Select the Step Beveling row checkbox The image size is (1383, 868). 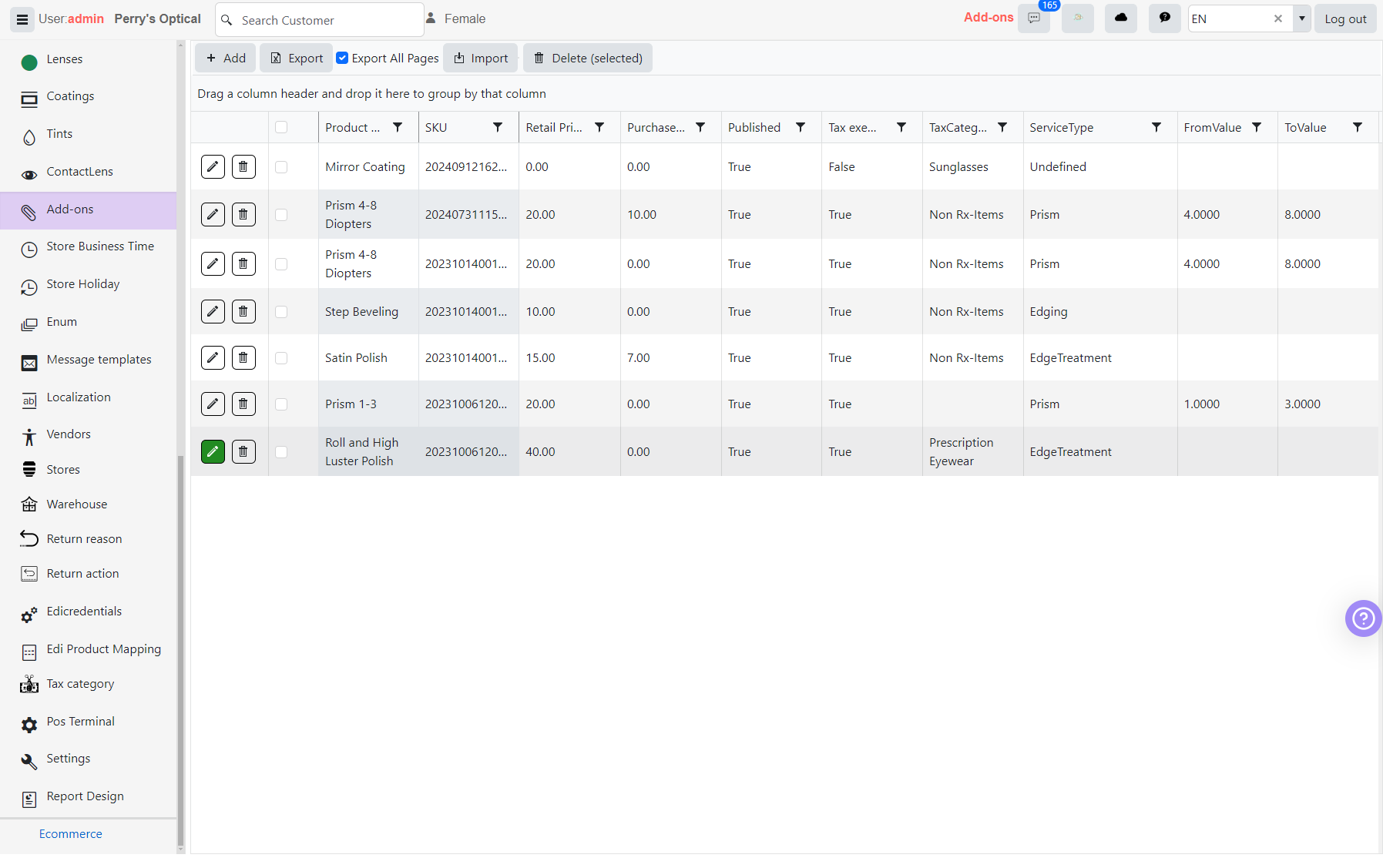pos(281,311)
